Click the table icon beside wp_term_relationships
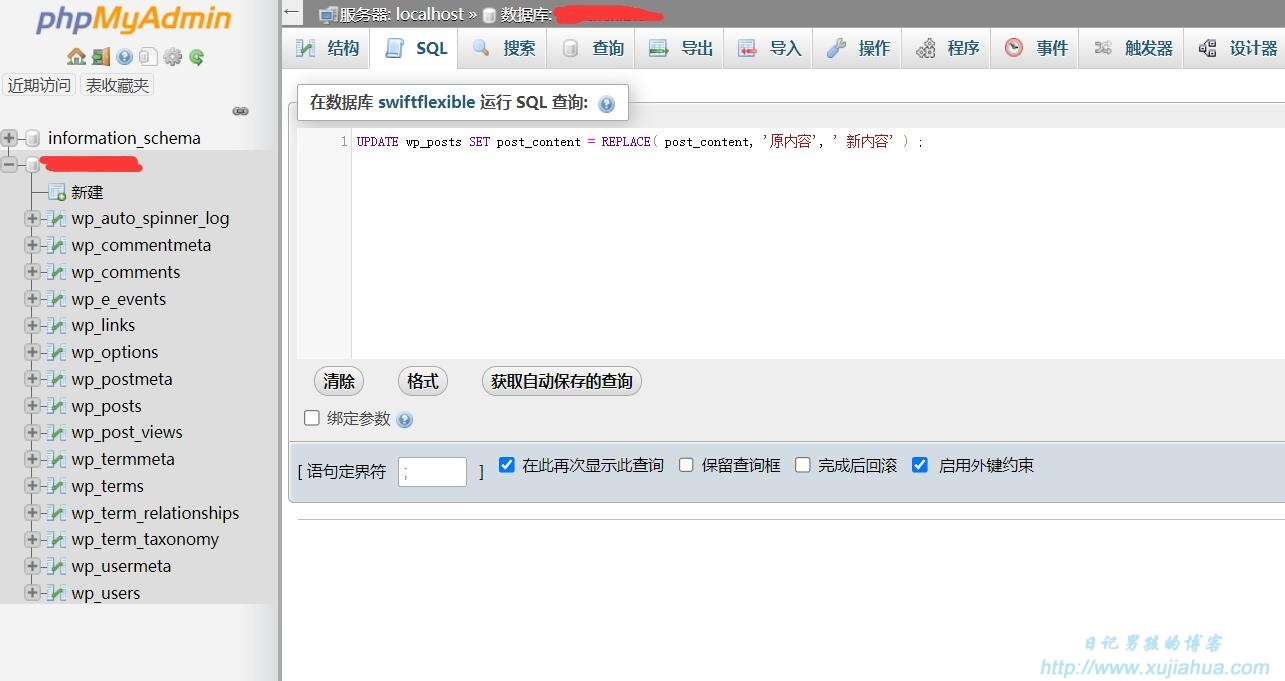 tap(56, 513)
